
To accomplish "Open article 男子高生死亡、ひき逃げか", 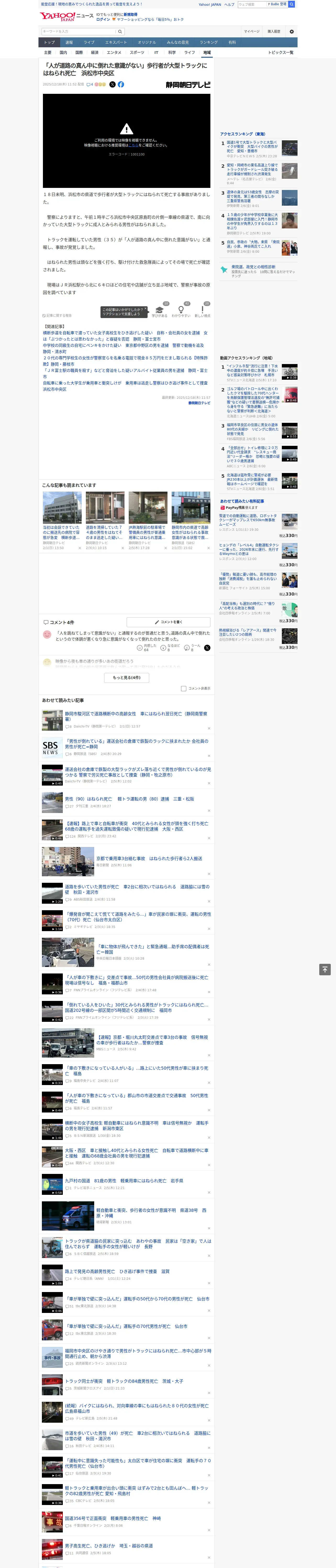I will point(109,1546).
